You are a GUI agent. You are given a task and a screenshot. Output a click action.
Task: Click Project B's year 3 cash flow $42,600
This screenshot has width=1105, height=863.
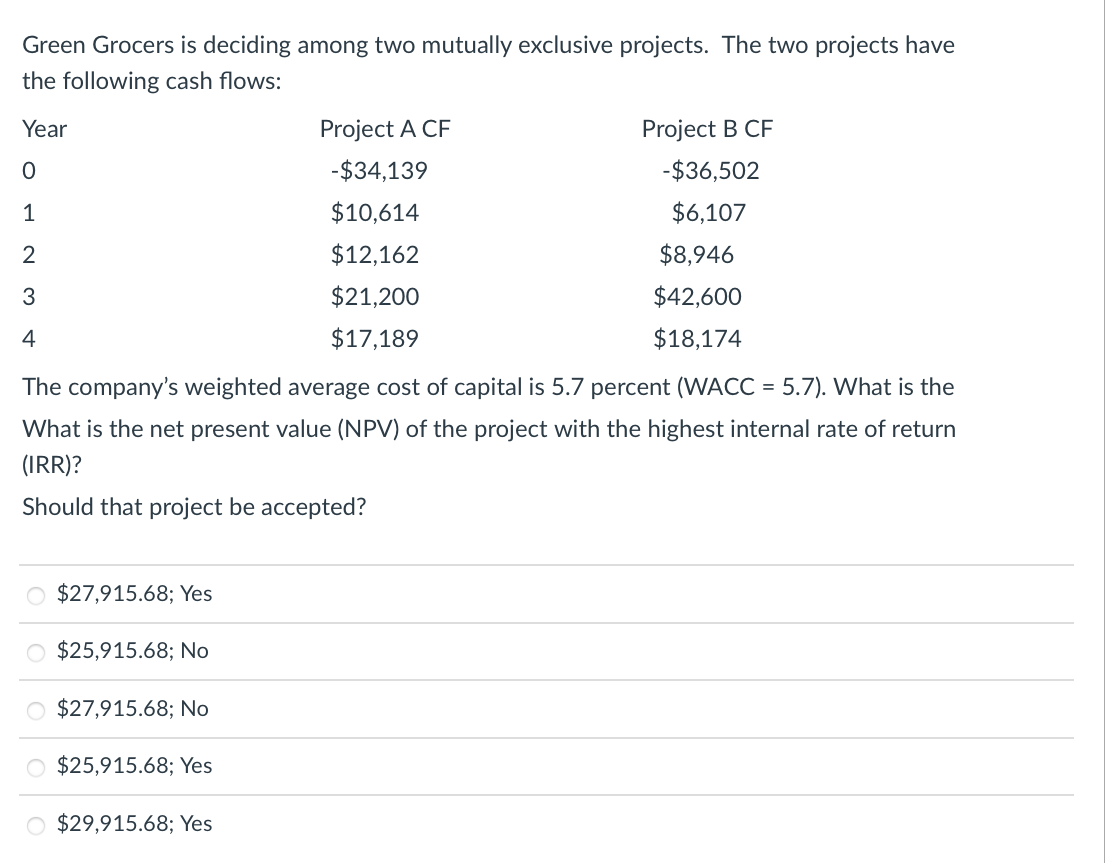pyautogui.click(x=697, y=297)
